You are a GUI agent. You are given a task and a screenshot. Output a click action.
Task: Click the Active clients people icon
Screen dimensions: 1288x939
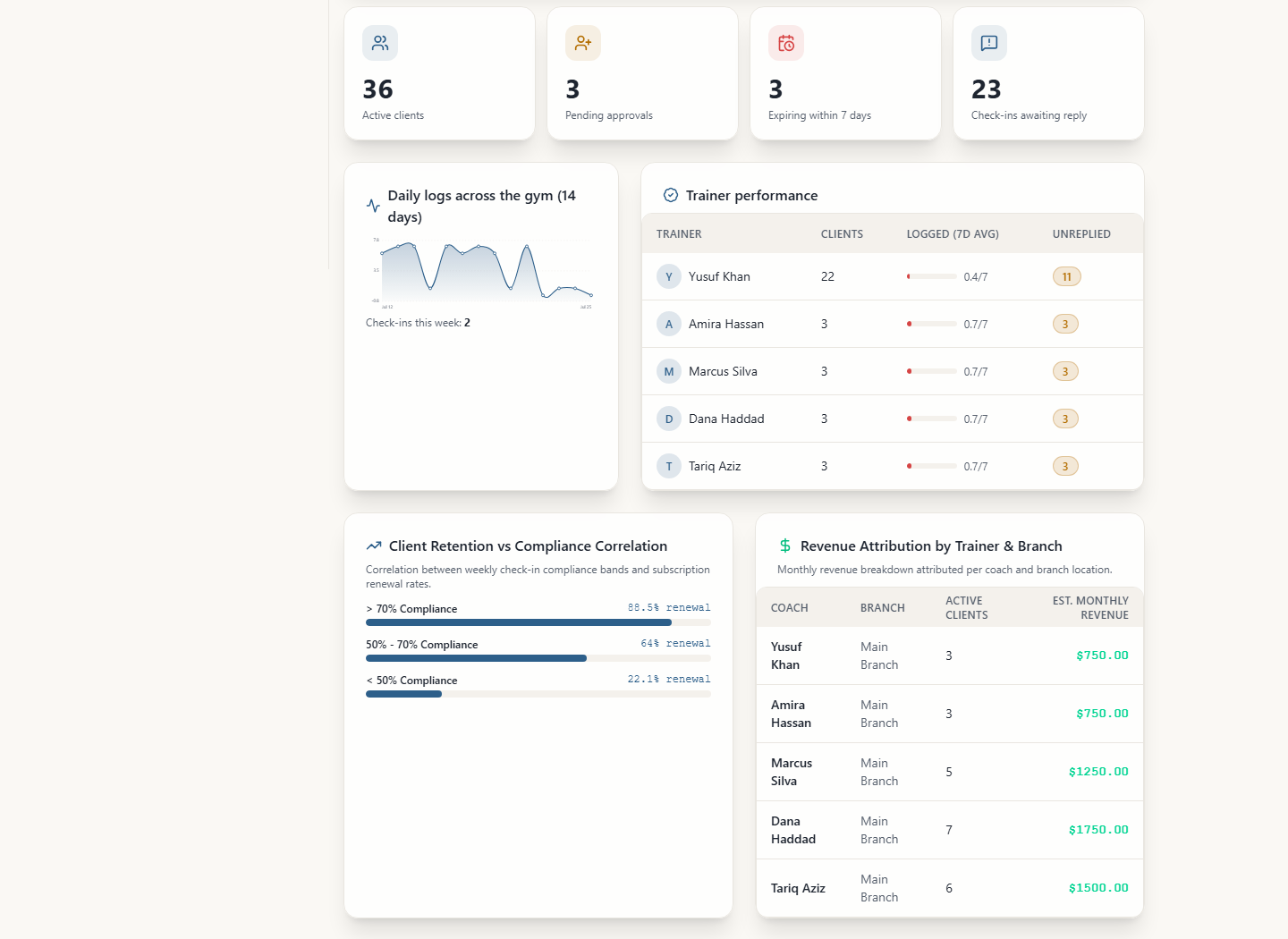[x=380, y=43]
